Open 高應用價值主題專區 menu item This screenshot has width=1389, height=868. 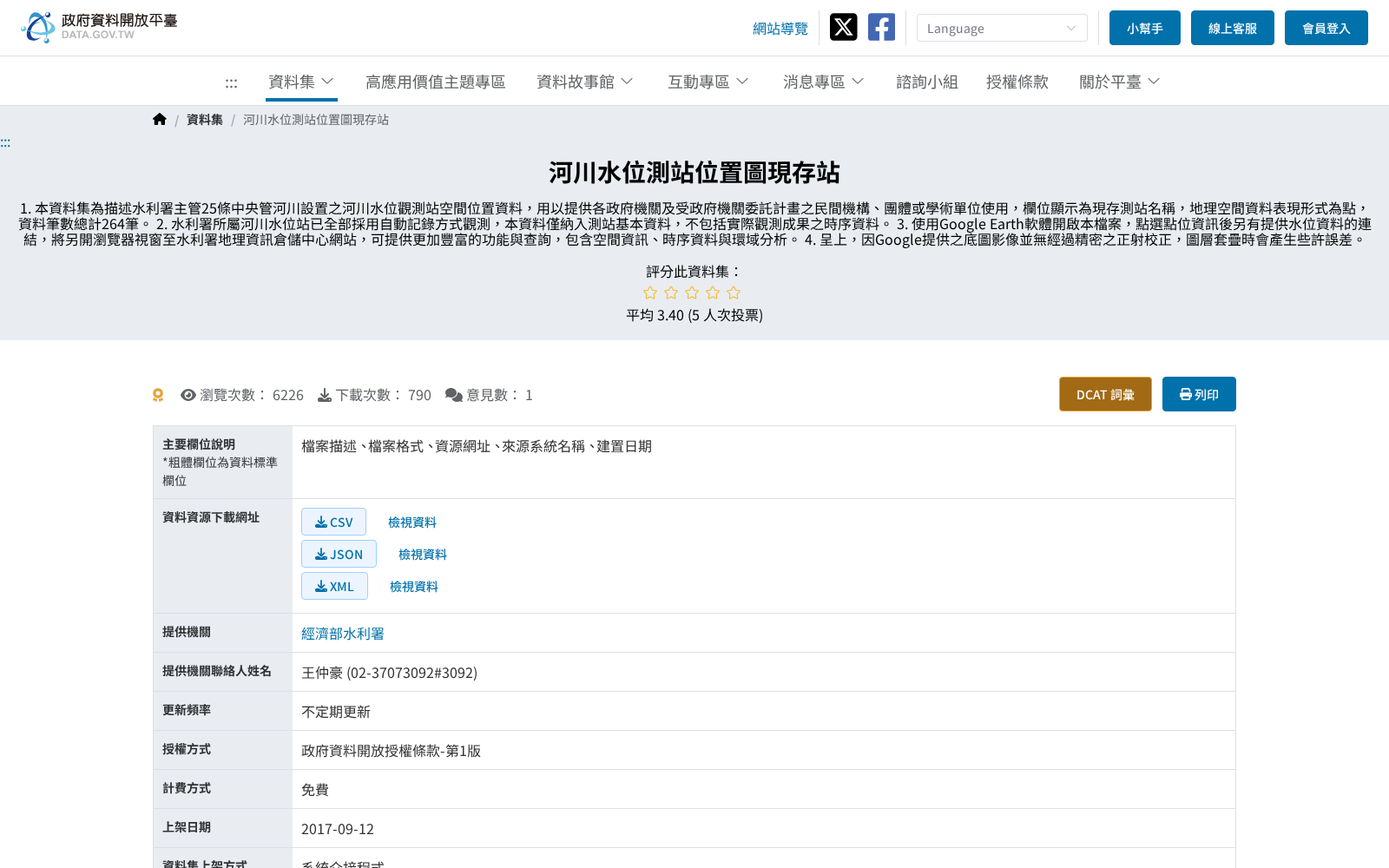436,82
